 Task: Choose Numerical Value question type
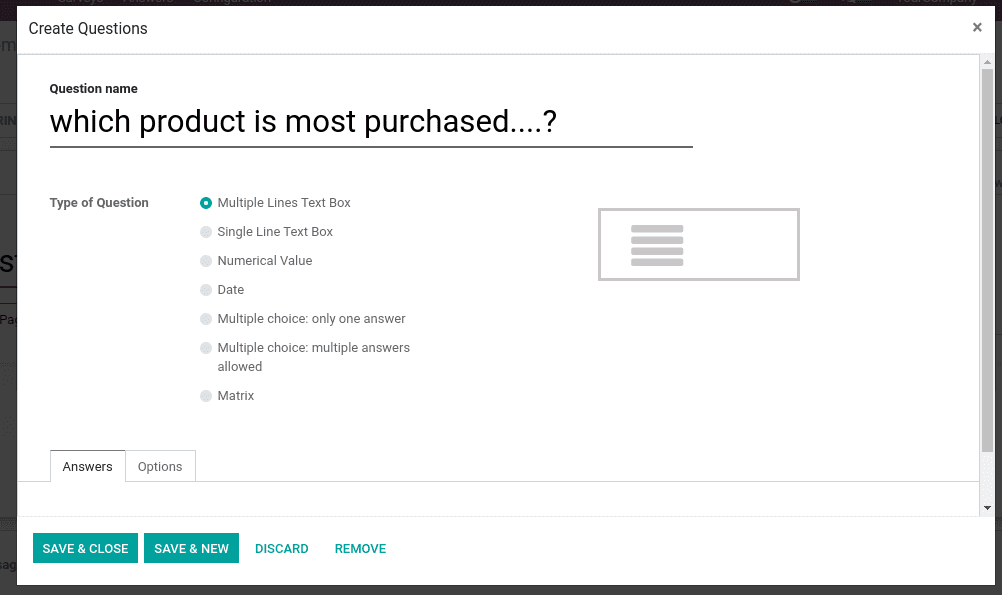point(206,261)
